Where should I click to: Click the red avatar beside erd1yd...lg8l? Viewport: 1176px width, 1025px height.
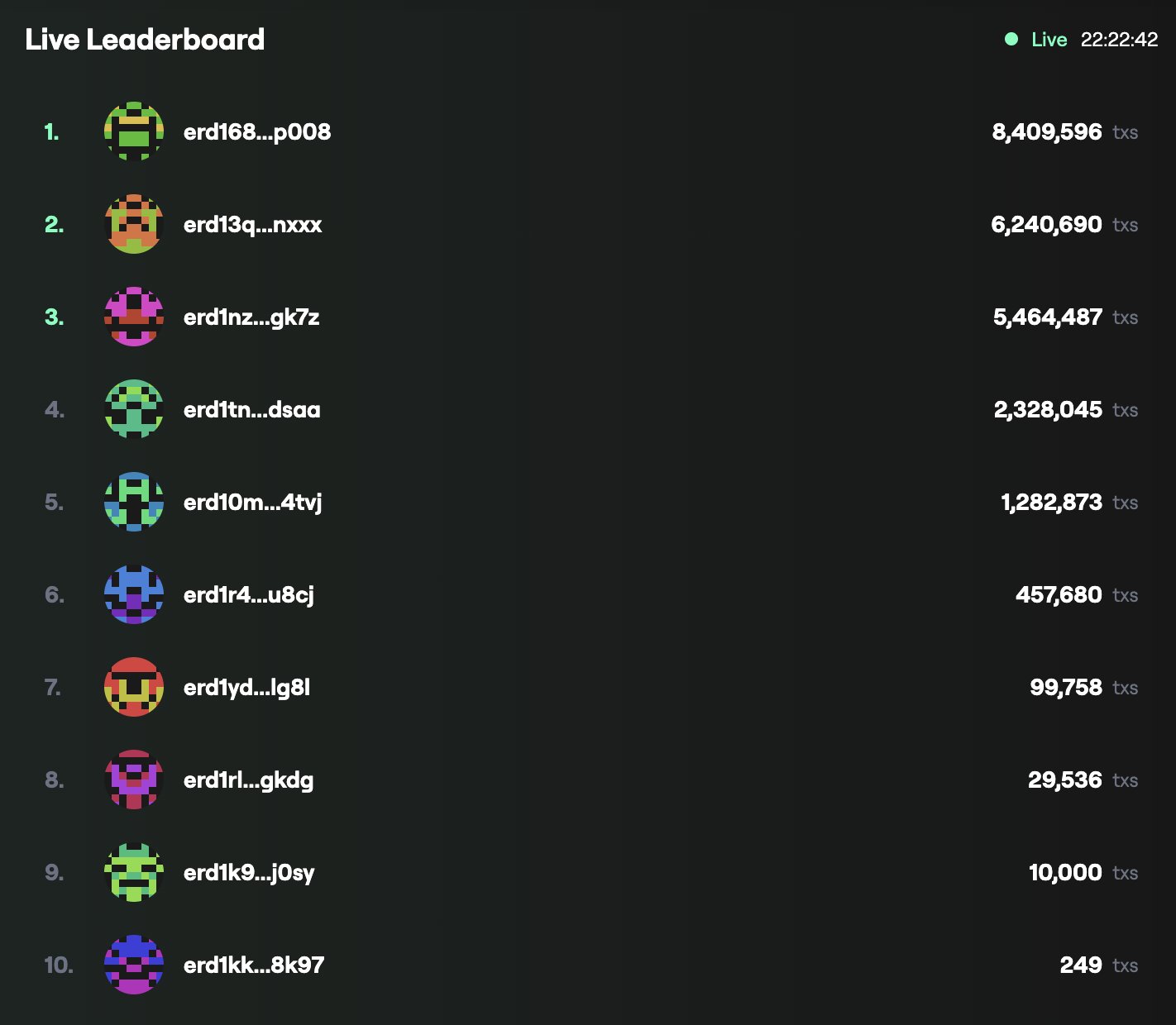(x=134, y=687)
